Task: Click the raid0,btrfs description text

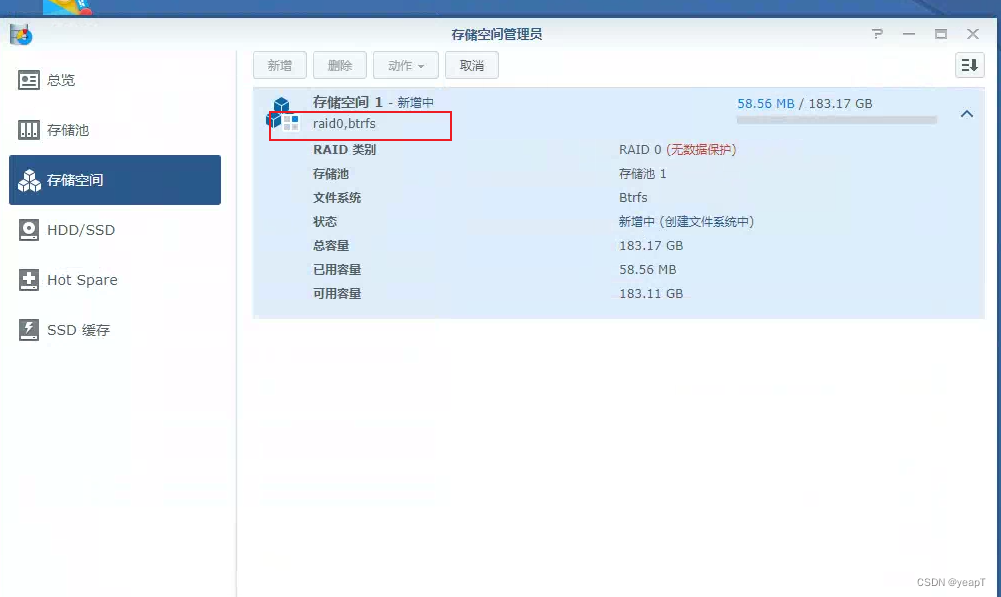Action: click(x=344, y=124)
